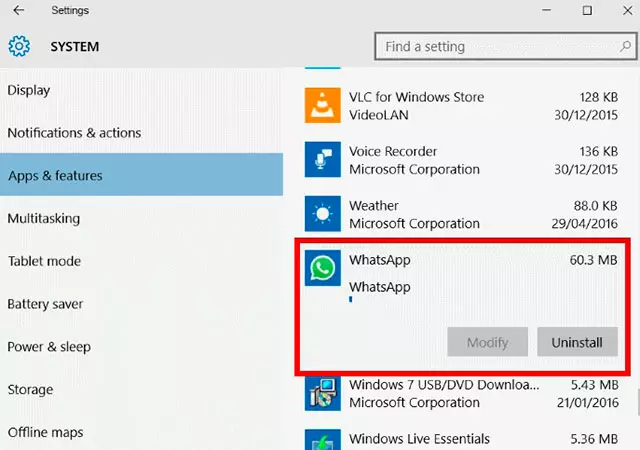Click the search magnifier icon
The width and height of the screenshot is (640, 450).
pyautogui.click(x=625, y=47)
